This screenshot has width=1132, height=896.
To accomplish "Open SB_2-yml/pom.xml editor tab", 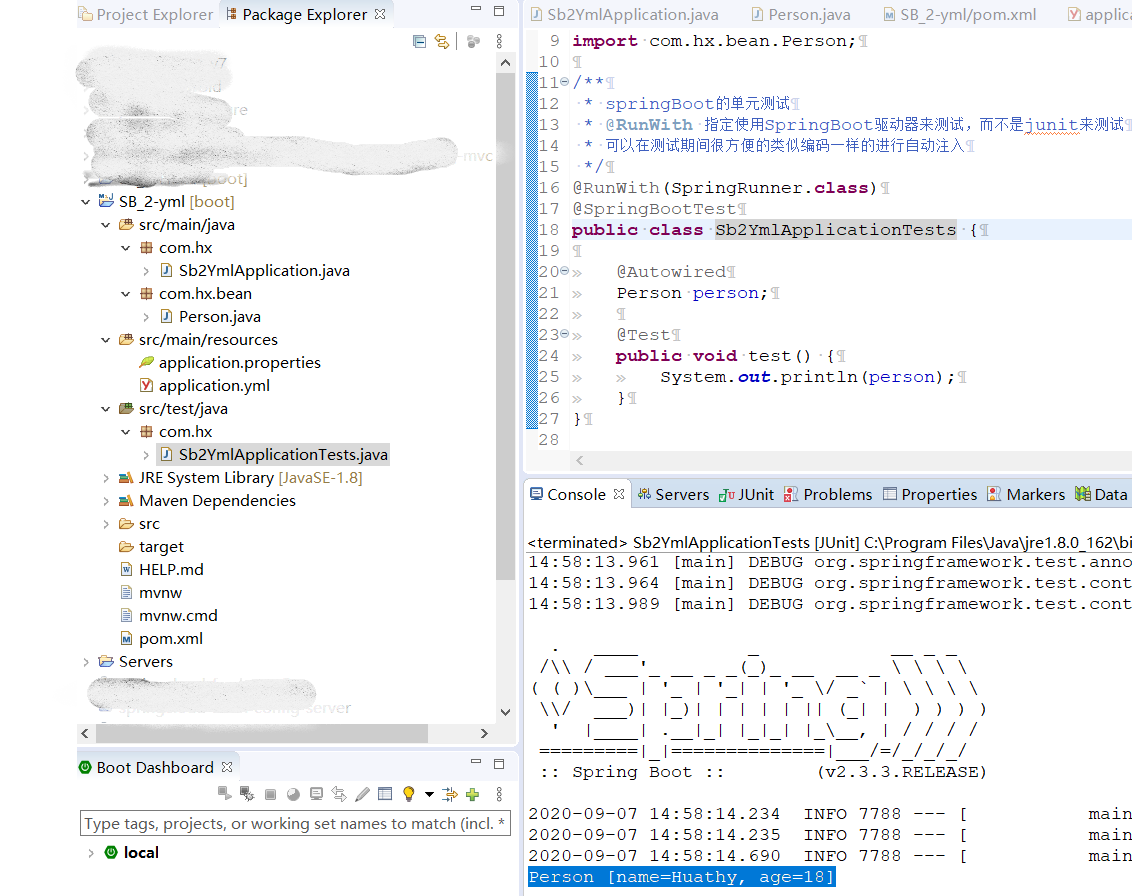I will click(959, 14).
